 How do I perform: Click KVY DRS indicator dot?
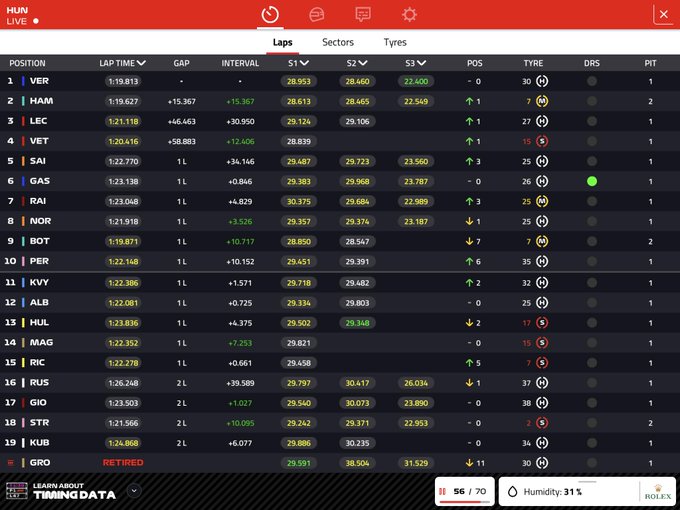click(x=592, y=283)
